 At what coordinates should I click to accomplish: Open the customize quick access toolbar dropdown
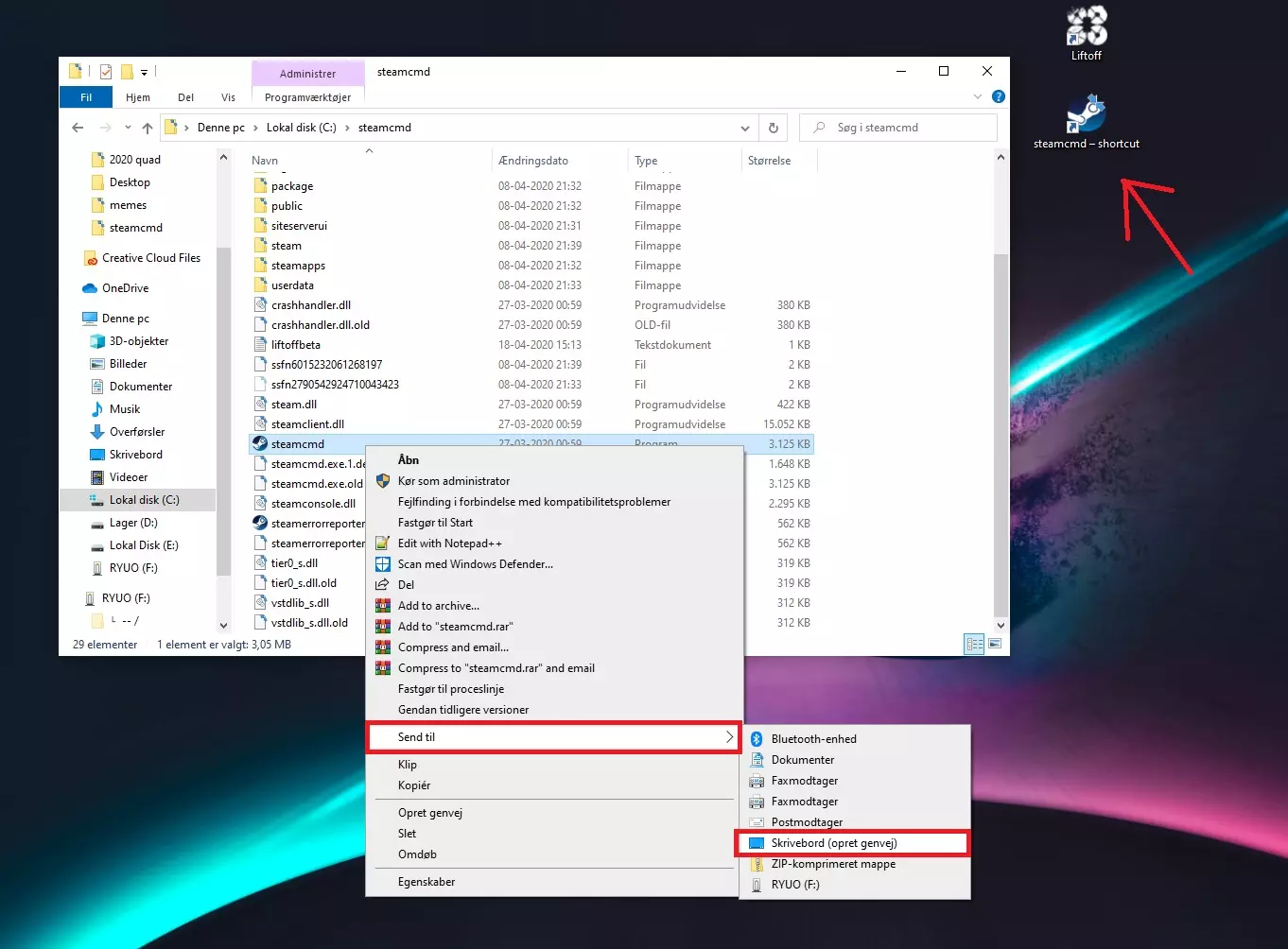(x=144, y=72)
